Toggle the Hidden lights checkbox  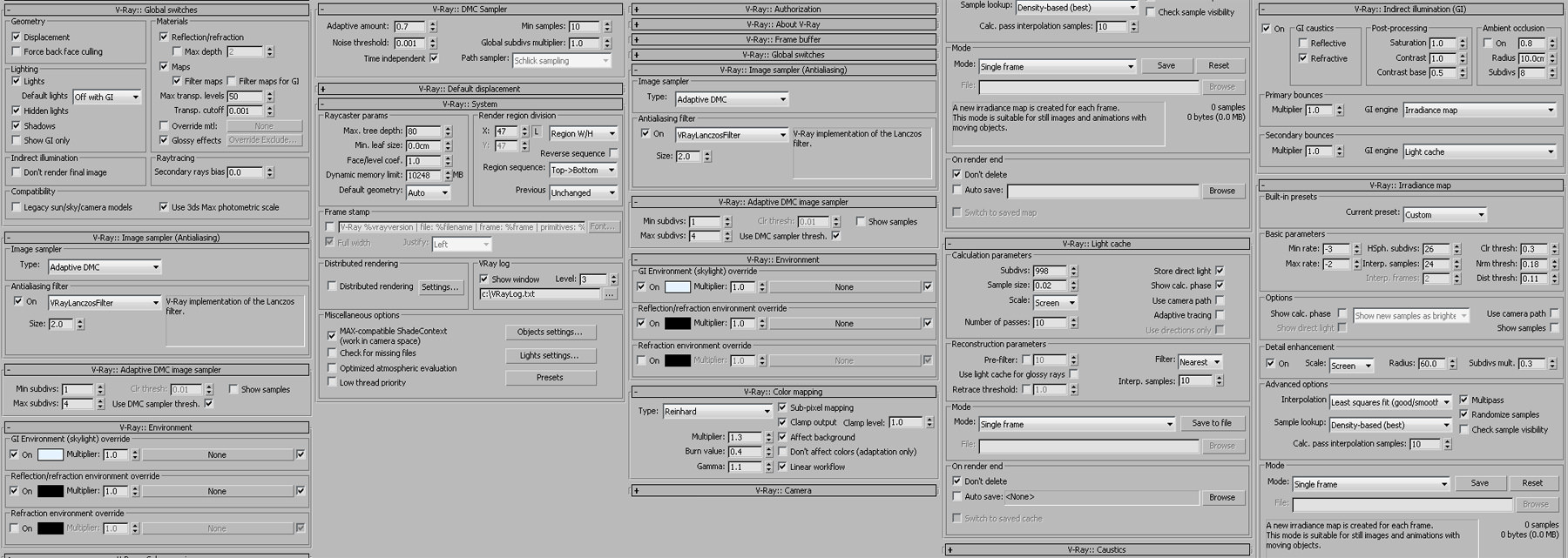pyautogui.click(x=17, y=111)
